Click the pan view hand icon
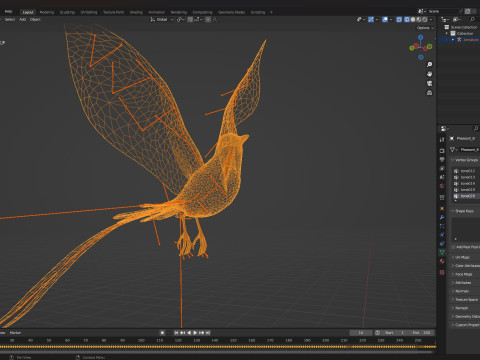This screenshot has width=480, height=360. pos(429,74)
